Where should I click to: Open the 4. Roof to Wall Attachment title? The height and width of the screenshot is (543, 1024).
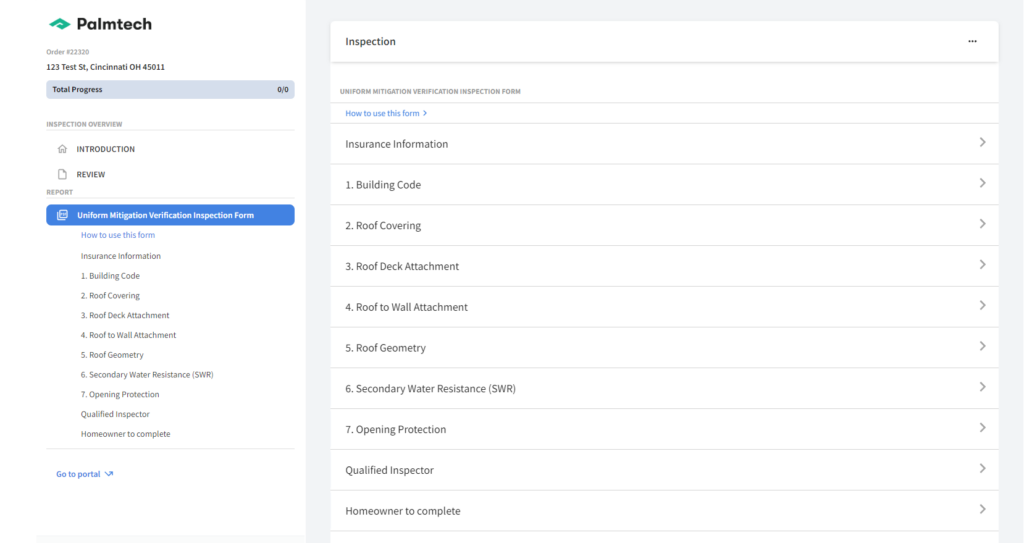coord(406,307)
